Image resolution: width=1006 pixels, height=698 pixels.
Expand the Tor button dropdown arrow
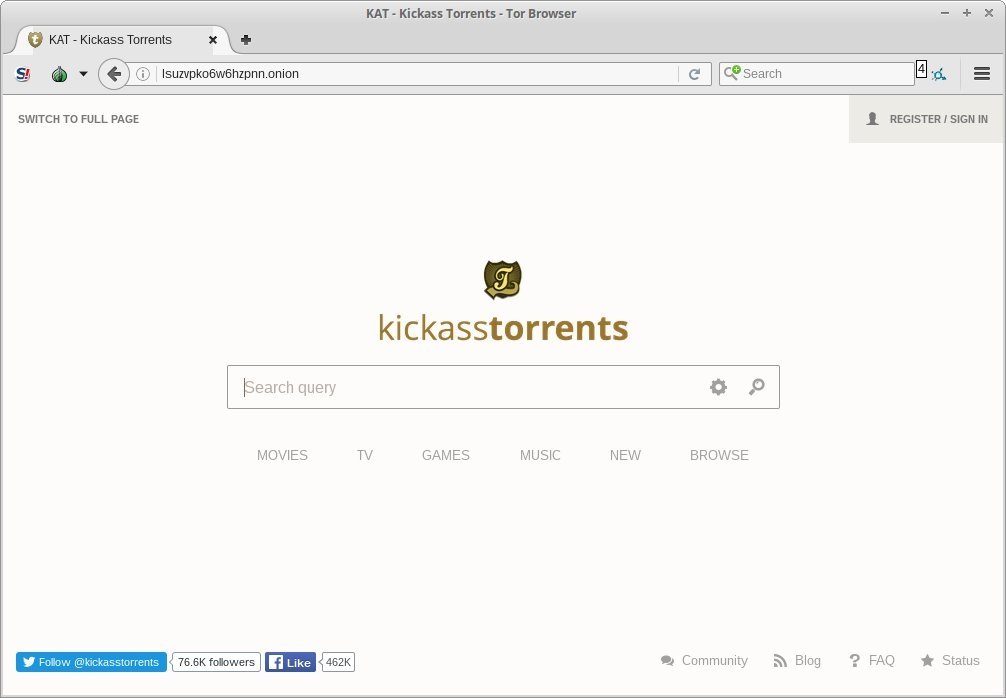tap(83, 74)
